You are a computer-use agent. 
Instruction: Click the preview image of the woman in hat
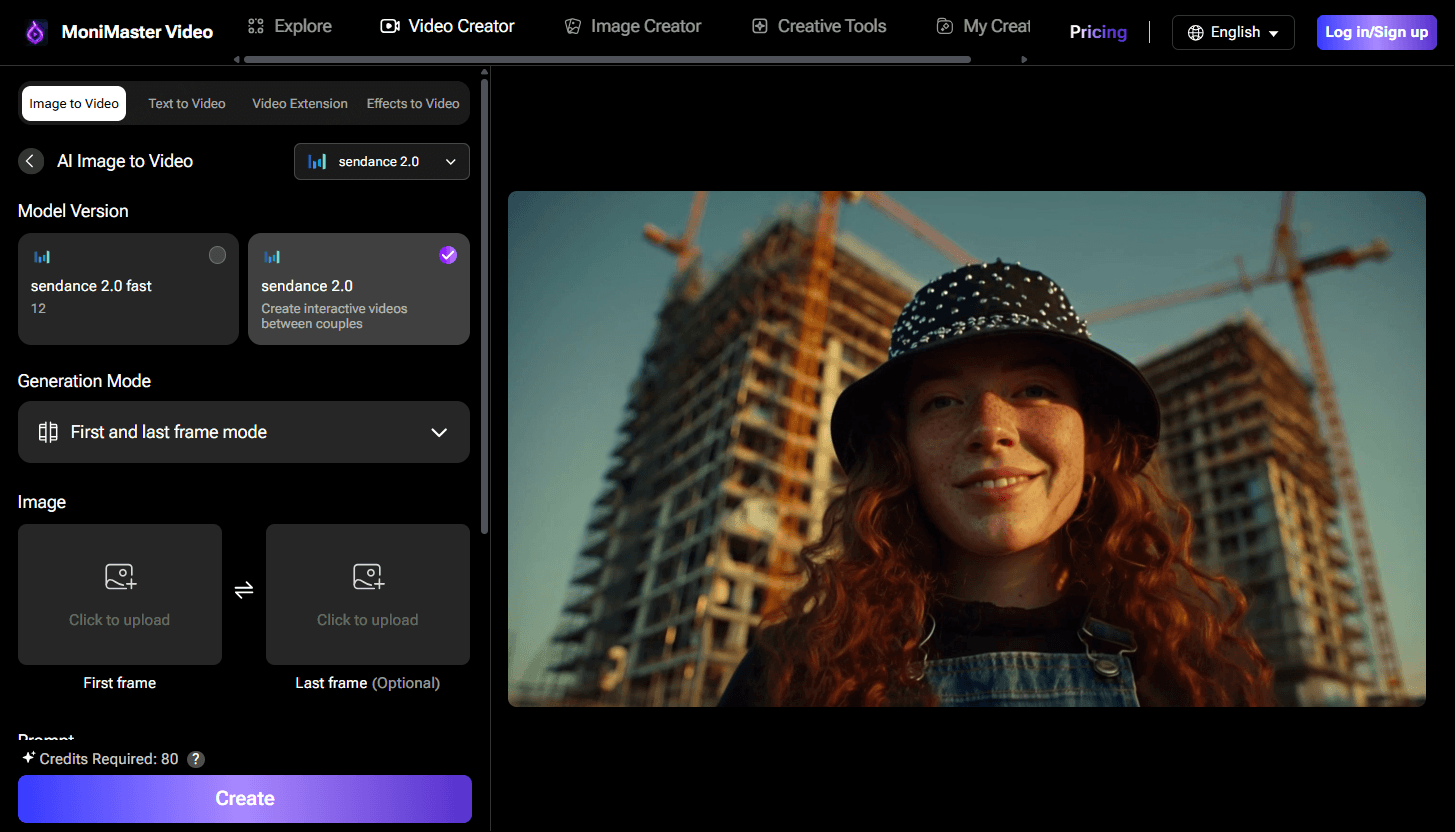tap(966, 448)
